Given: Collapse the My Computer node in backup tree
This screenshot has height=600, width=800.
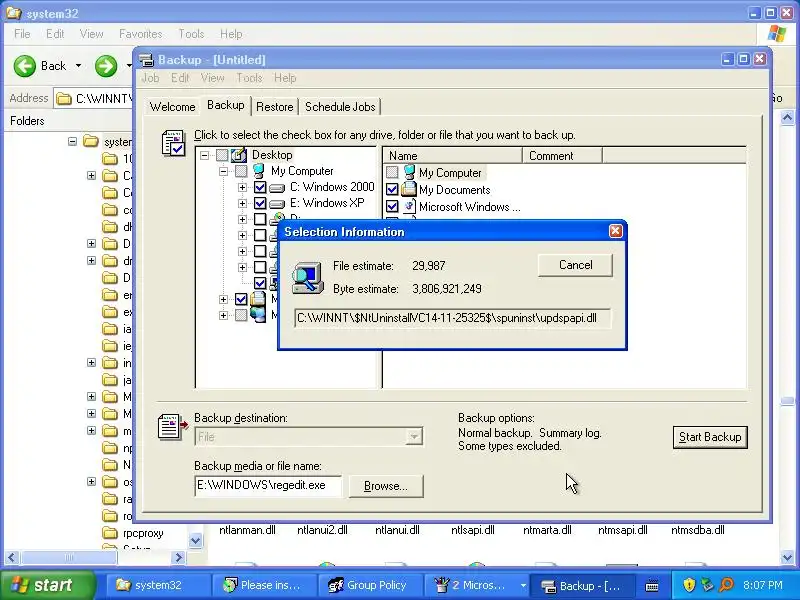Looking at the screenshot, I should point(223,171).
